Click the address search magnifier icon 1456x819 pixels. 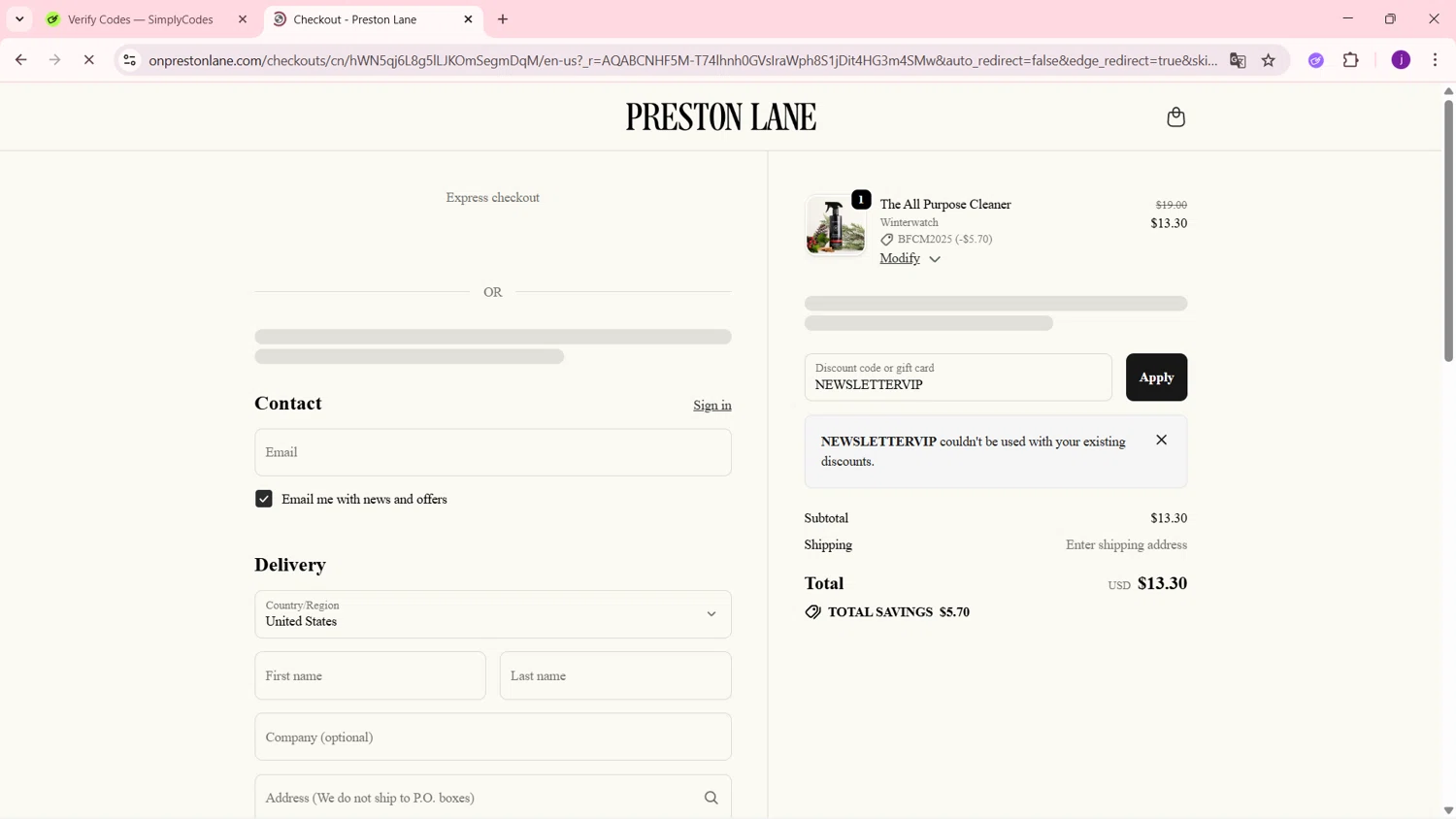coord(711,798)
